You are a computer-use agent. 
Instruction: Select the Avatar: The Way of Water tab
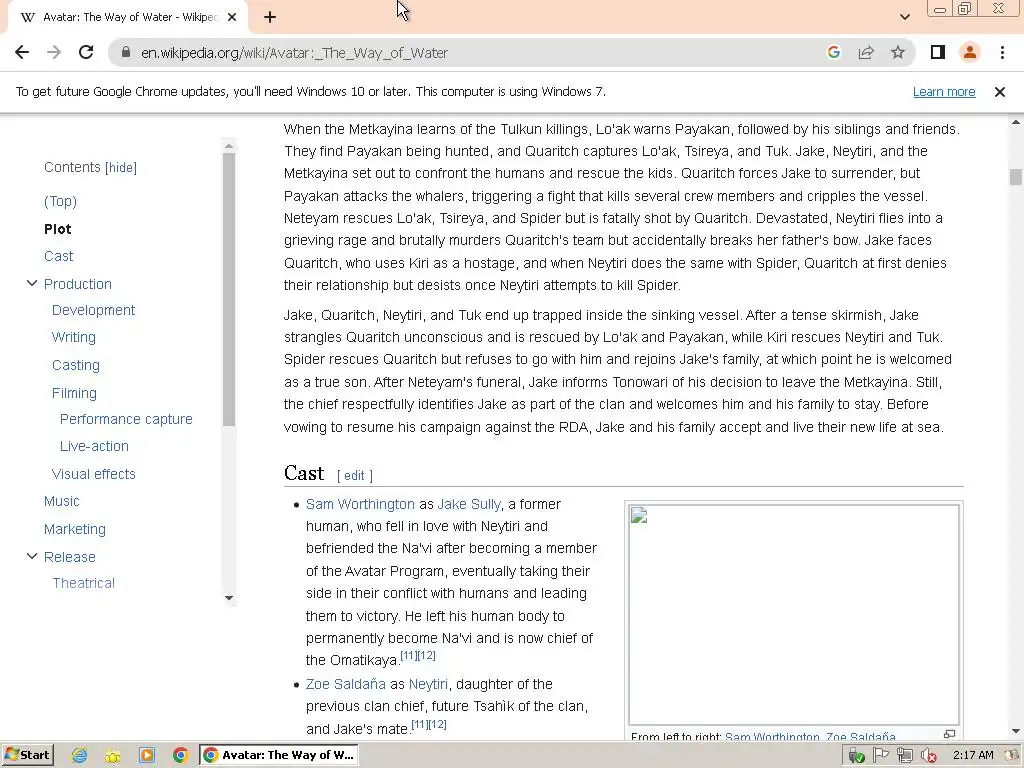(127, 18)
